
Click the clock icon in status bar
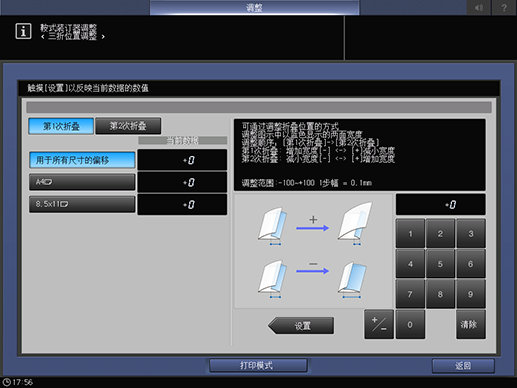[x=6, y=382]
